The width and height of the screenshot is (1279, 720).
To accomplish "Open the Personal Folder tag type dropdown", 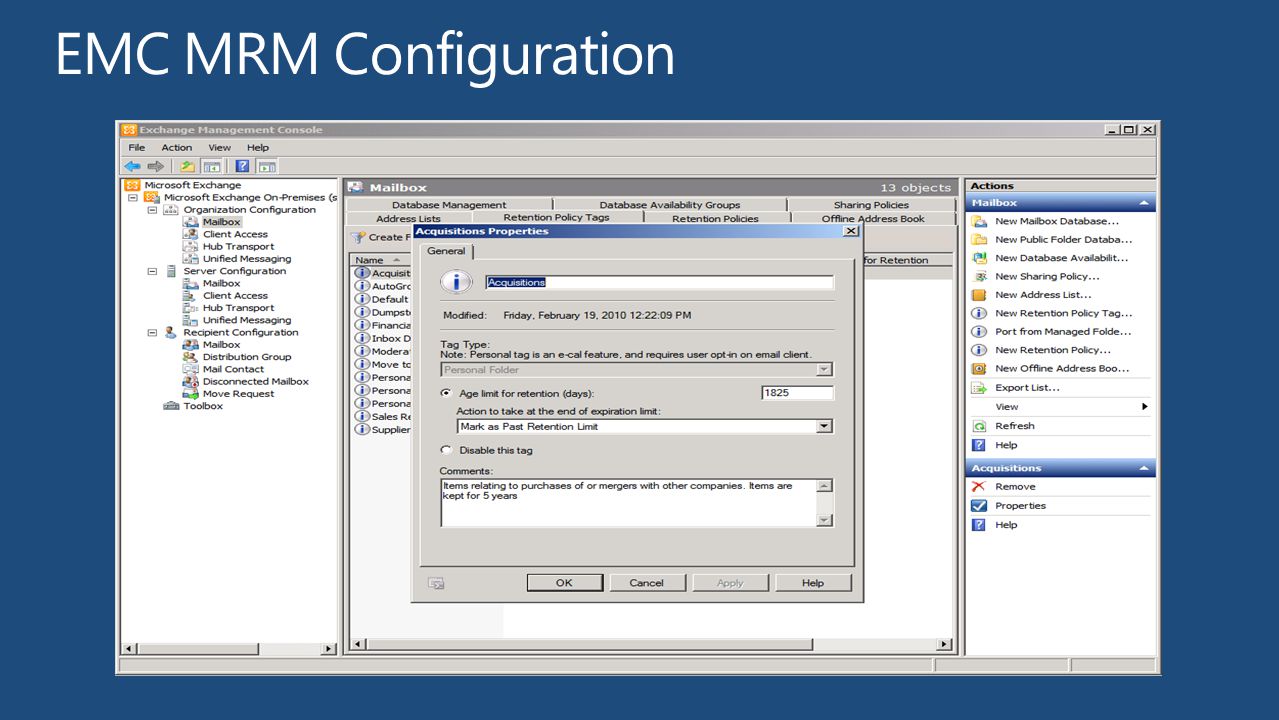I will click(x=824, y=370).
